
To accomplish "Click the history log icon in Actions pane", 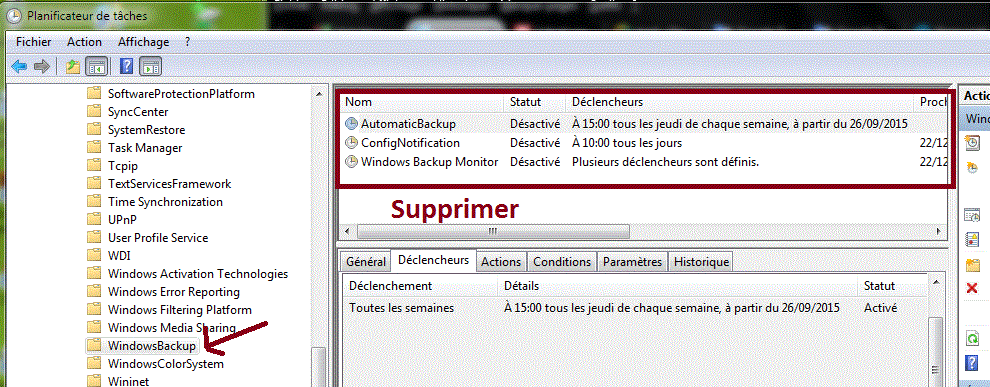I will pos(973,240).
